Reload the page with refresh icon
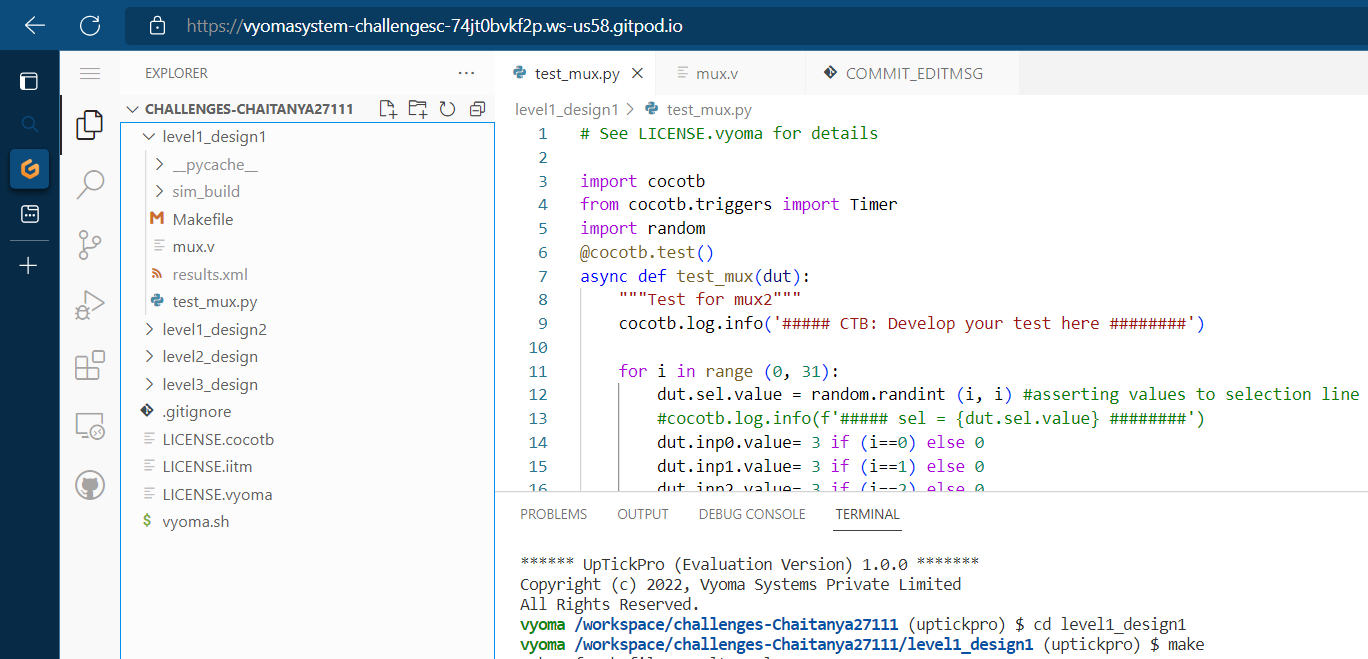This screenshot has height=659, width=1368. (90, 26)
